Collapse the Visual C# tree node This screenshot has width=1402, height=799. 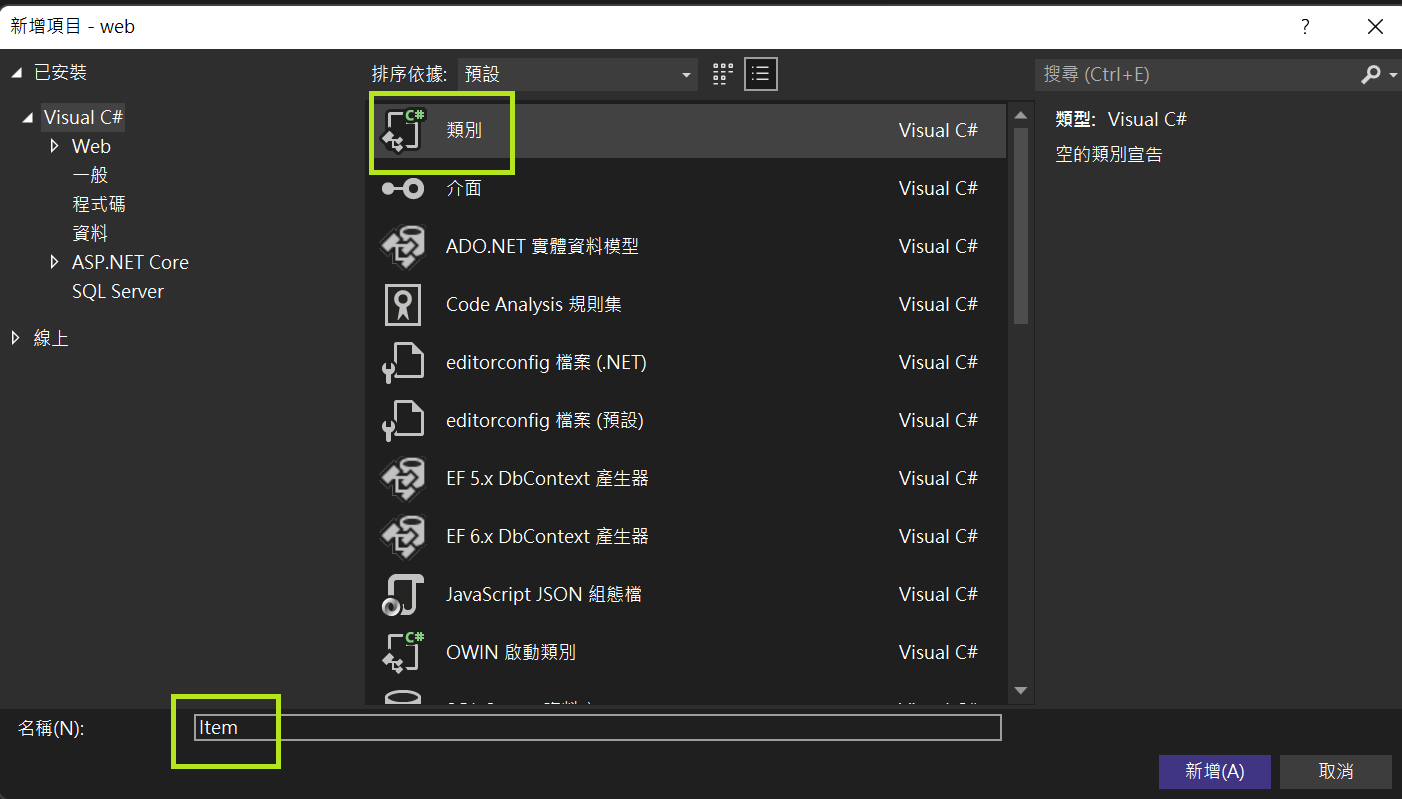pyautogui.click(x=27, y=118)
